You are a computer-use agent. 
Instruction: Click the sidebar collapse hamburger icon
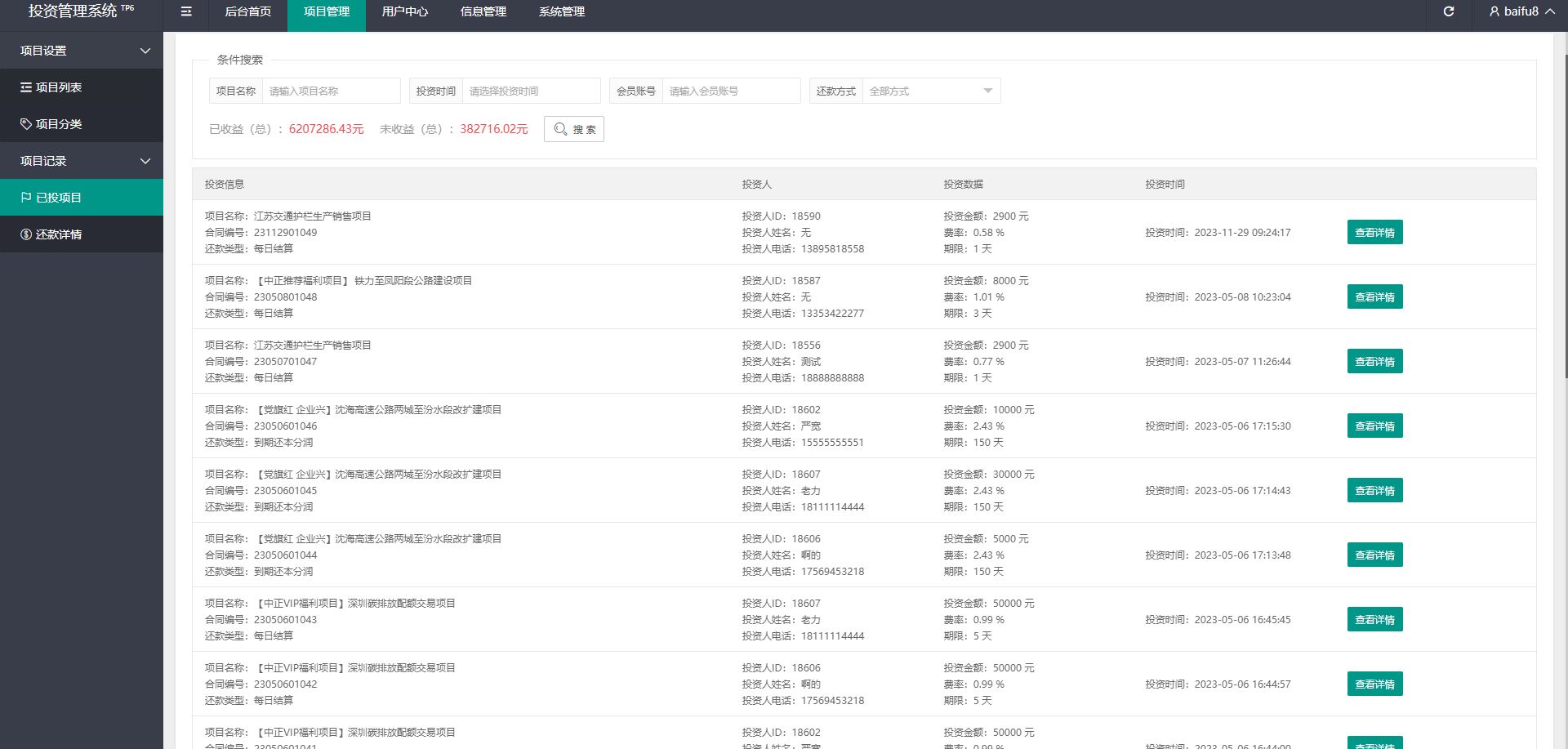[186, 11]
